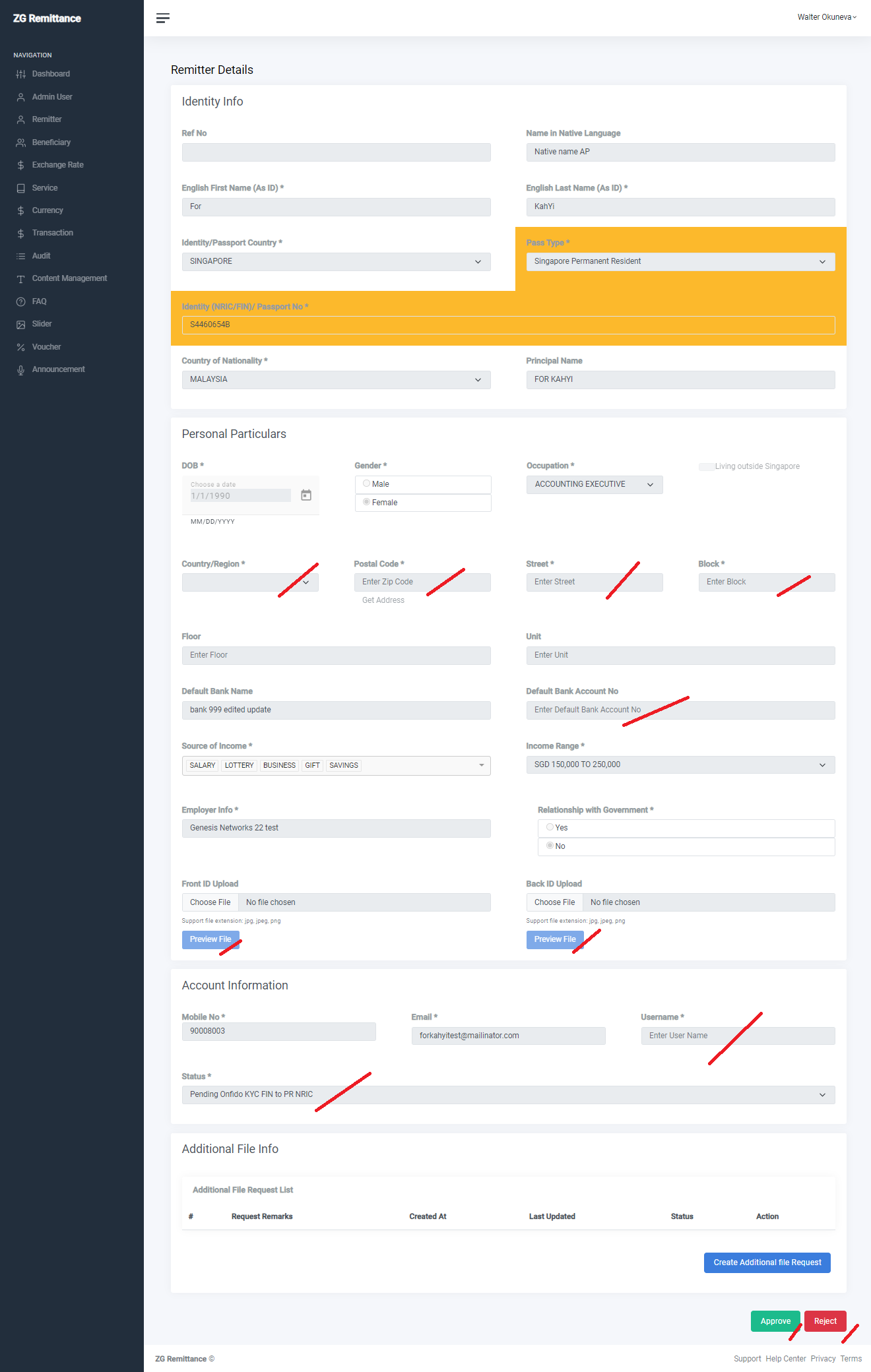Screen dimensions: 871x1372
Task: Go to Transaction in the navigation
Action: pyautogui.click(x=53, y=233)
